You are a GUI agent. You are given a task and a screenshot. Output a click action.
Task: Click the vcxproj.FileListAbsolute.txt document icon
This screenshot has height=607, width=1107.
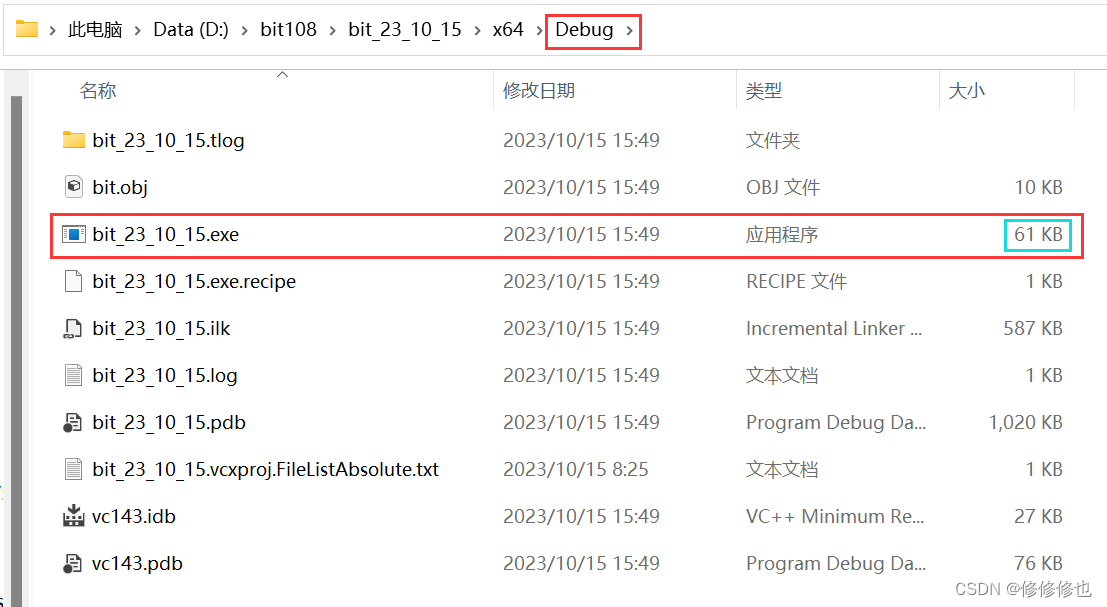73,469
